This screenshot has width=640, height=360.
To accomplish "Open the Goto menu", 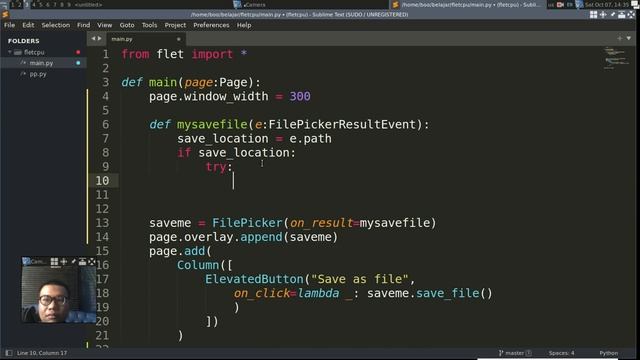I will 127,25.
